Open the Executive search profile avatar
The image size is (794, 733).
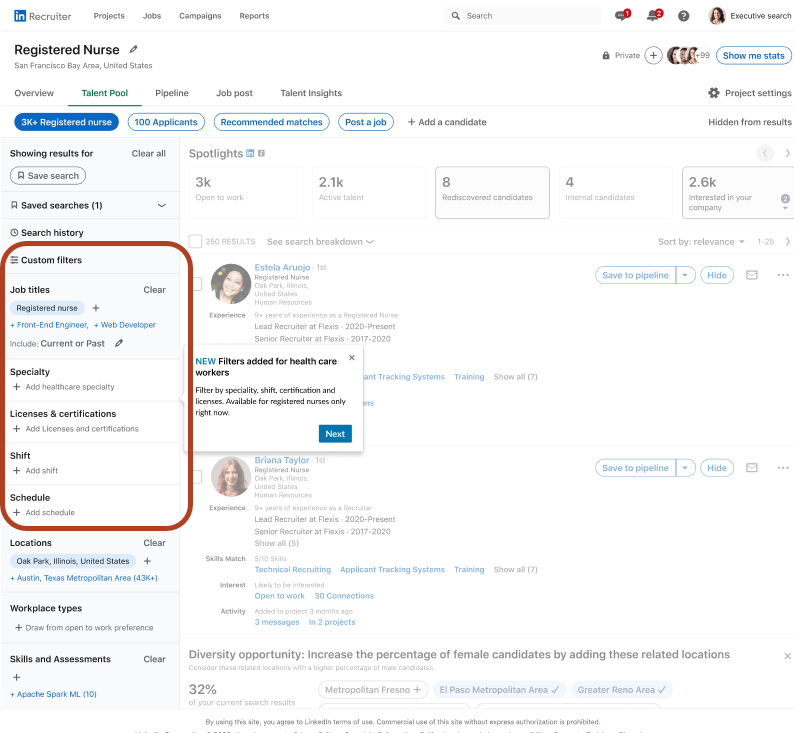[x=717, y=16]
